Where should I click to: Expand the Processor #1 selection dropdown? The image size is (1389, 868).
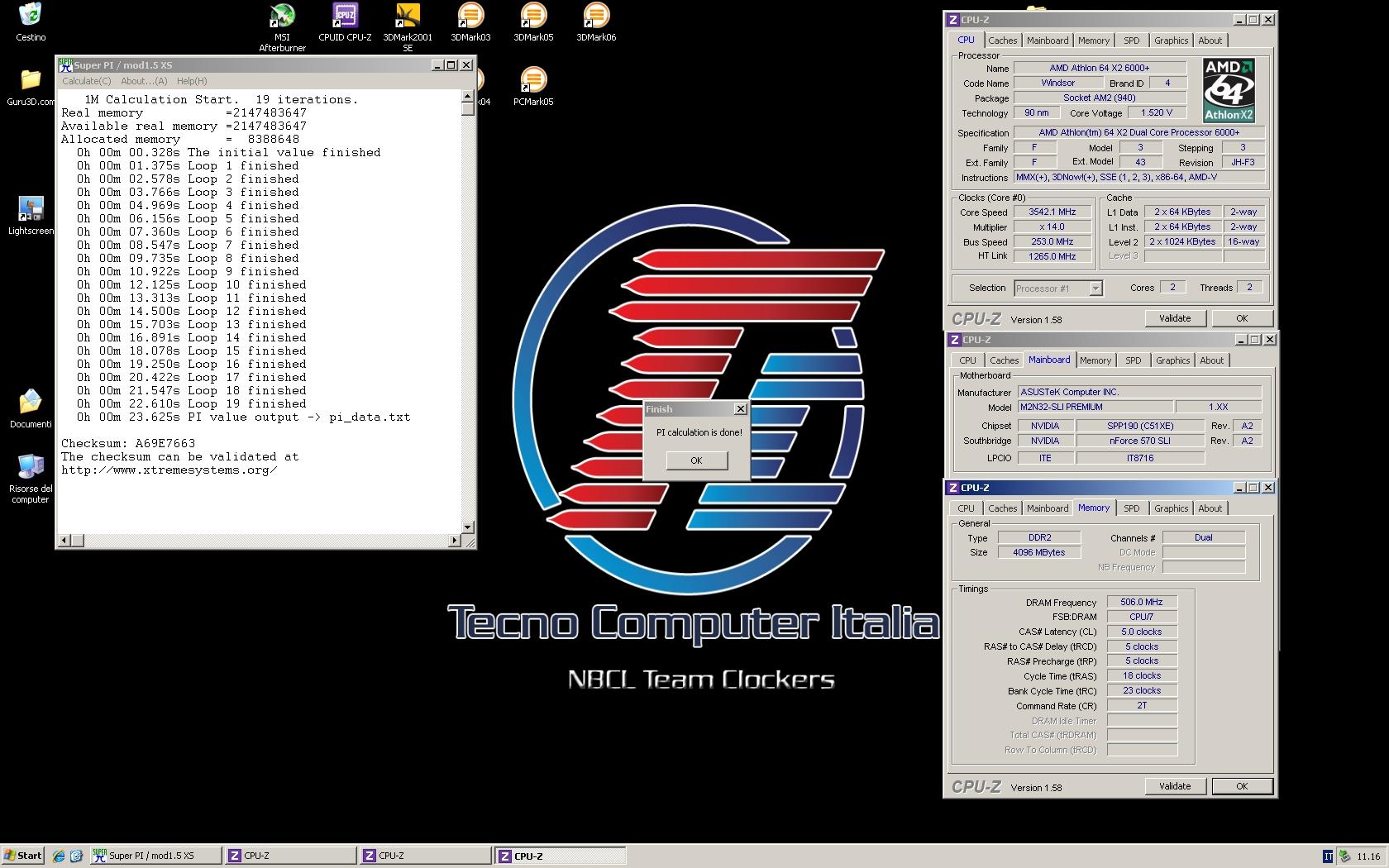1095,289
